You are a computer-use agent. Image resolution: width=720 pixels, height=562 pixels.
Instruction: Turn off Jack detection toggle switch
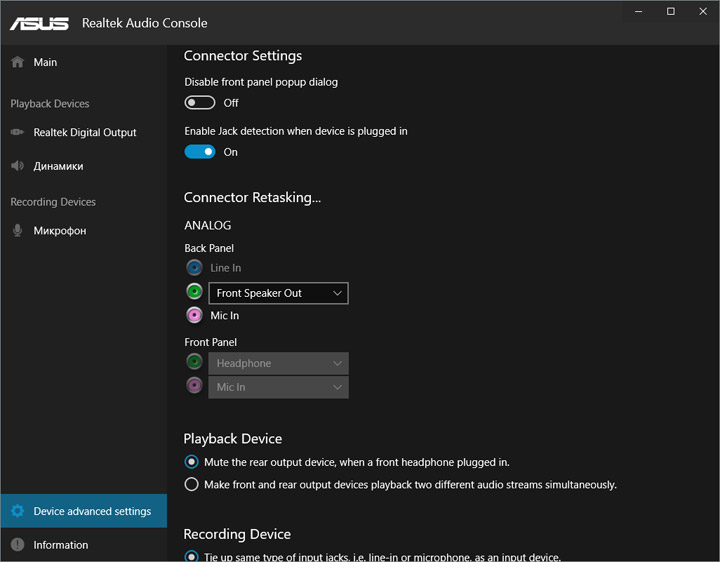point(200,152)
